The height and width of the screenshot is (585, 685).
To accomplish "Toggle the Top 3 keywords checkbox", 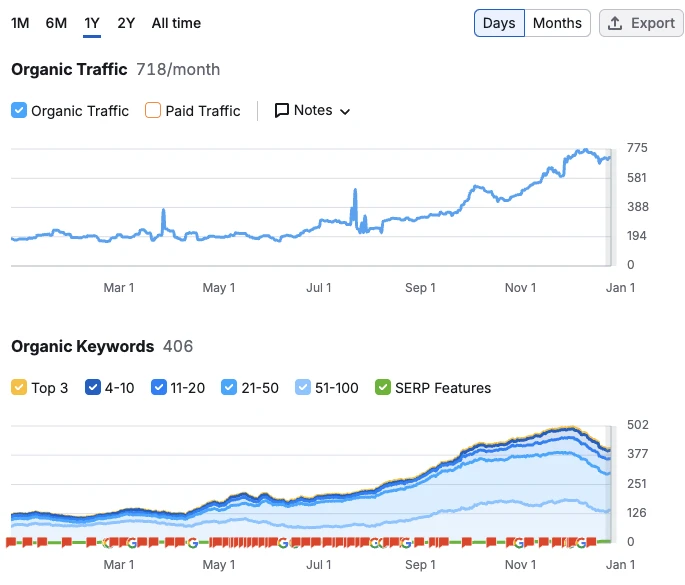I will [x=19, y=387].
